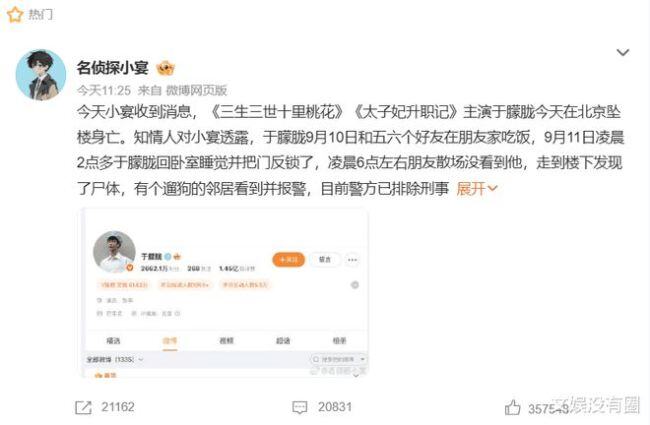650x425 pixels.
Task: Open the post options chevron at top right
Action: tap(623, 52)
